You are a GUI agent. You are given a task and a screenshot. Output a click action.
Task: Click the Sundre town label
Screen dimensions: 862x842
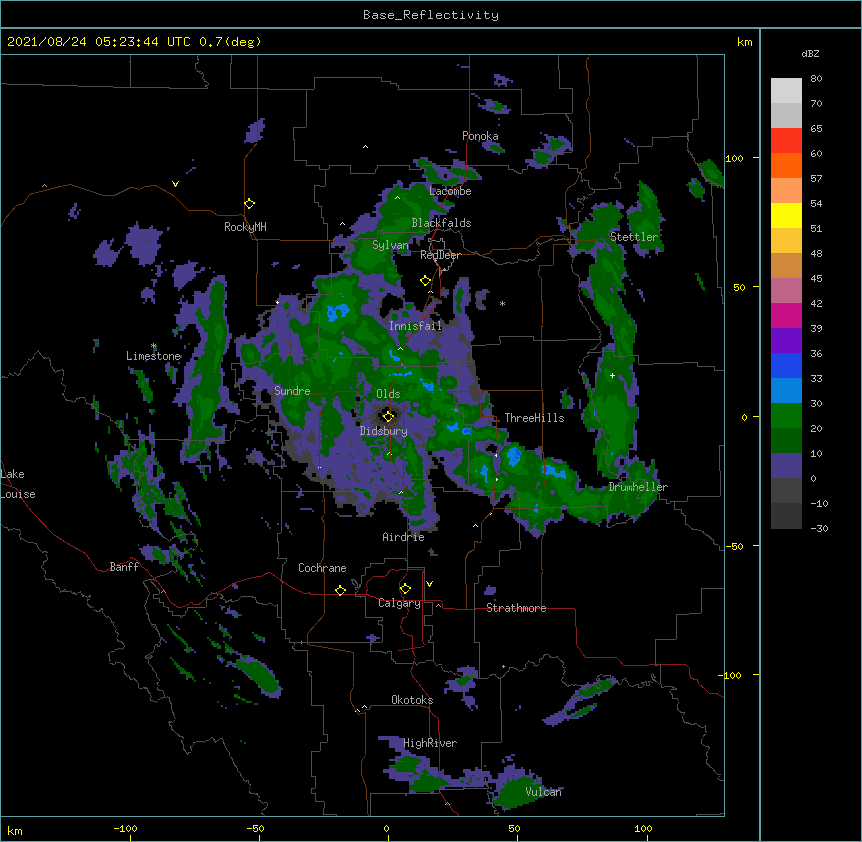pos(292,391)
